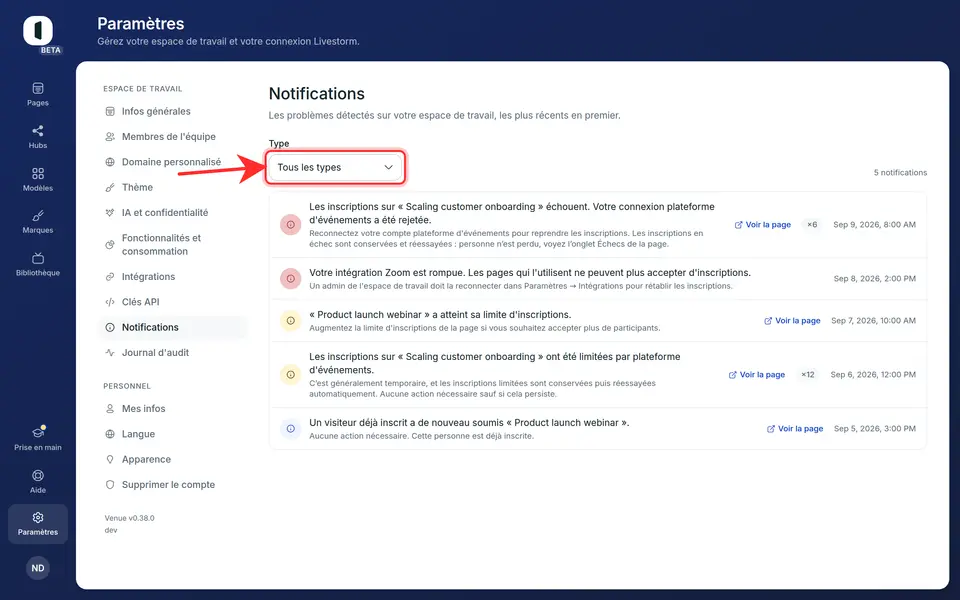Click Voir la page for Sep 7 notification
The image size is (960, 600).
(792, 321)
